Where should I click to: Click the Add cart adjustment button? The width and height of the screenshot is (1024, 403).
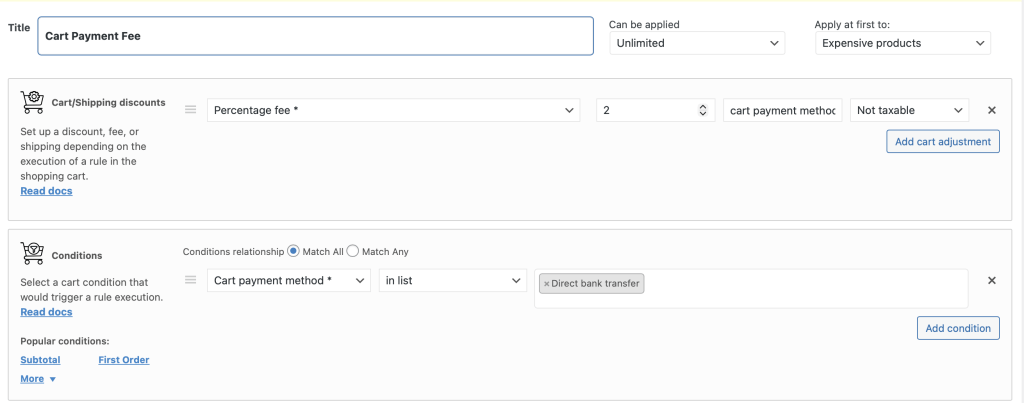tap(942, 142)
